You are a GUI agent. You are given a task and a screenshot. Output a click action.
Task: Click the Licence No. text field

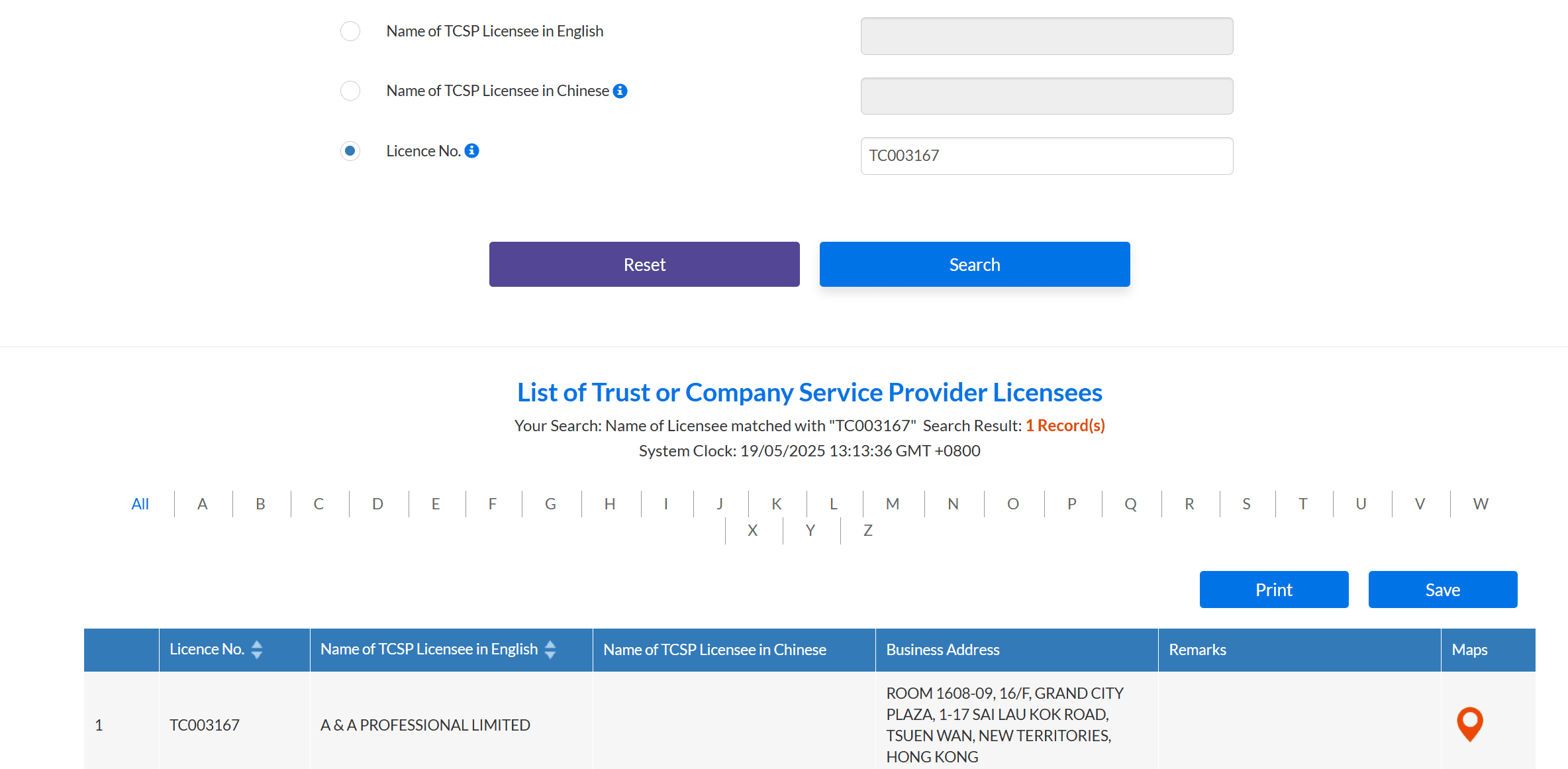1047,156
